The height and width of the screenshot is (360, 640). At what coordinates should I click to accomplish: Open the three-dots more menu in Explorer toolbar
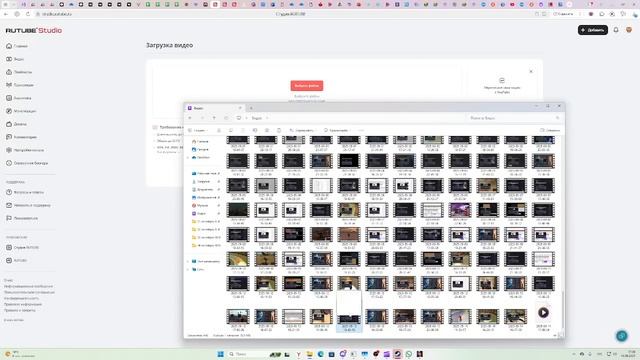[x=361, y=130]
